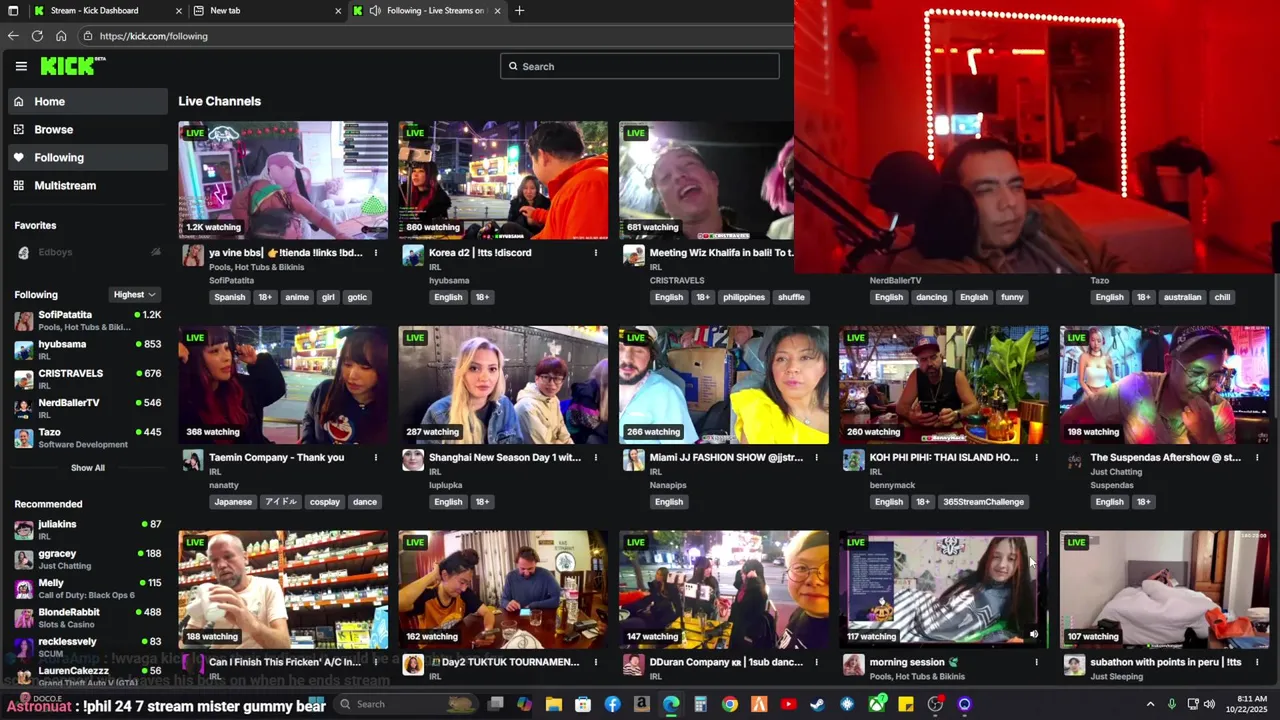
Task: Open Microsoft Store from taskbar
Action: 583,704
